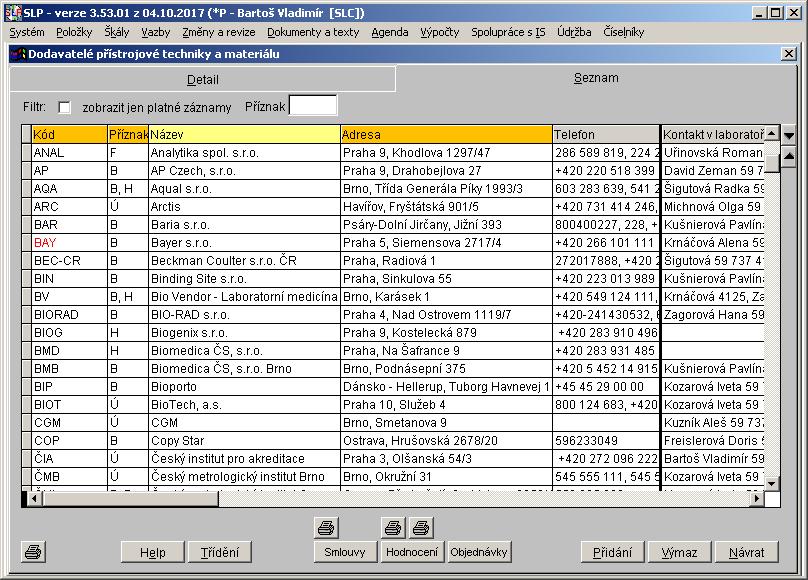808x580 pixels.
Task: Open Smlouvy button
Action: (345, 552)
